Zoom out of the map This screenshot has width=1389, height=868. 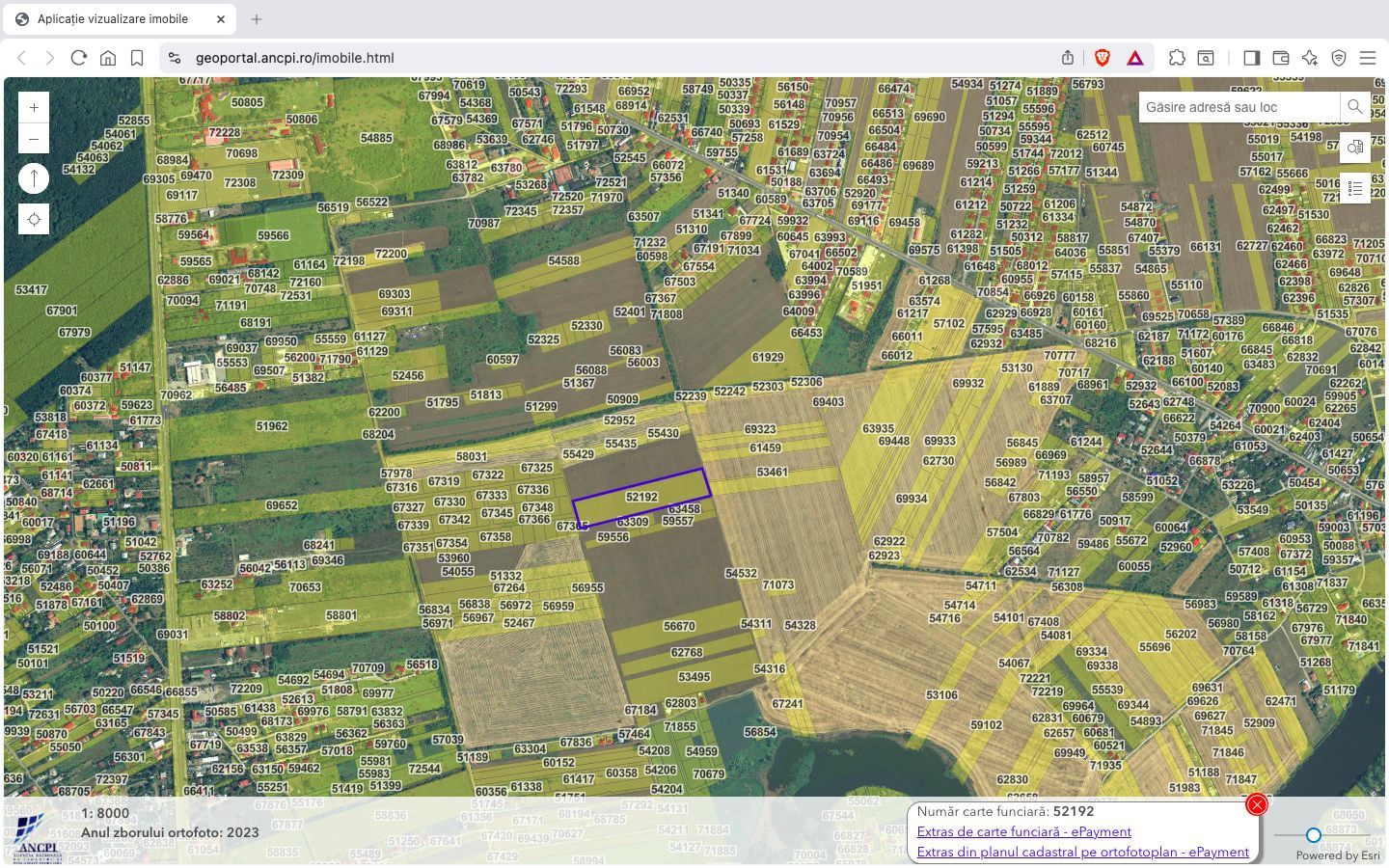[34, 139]
